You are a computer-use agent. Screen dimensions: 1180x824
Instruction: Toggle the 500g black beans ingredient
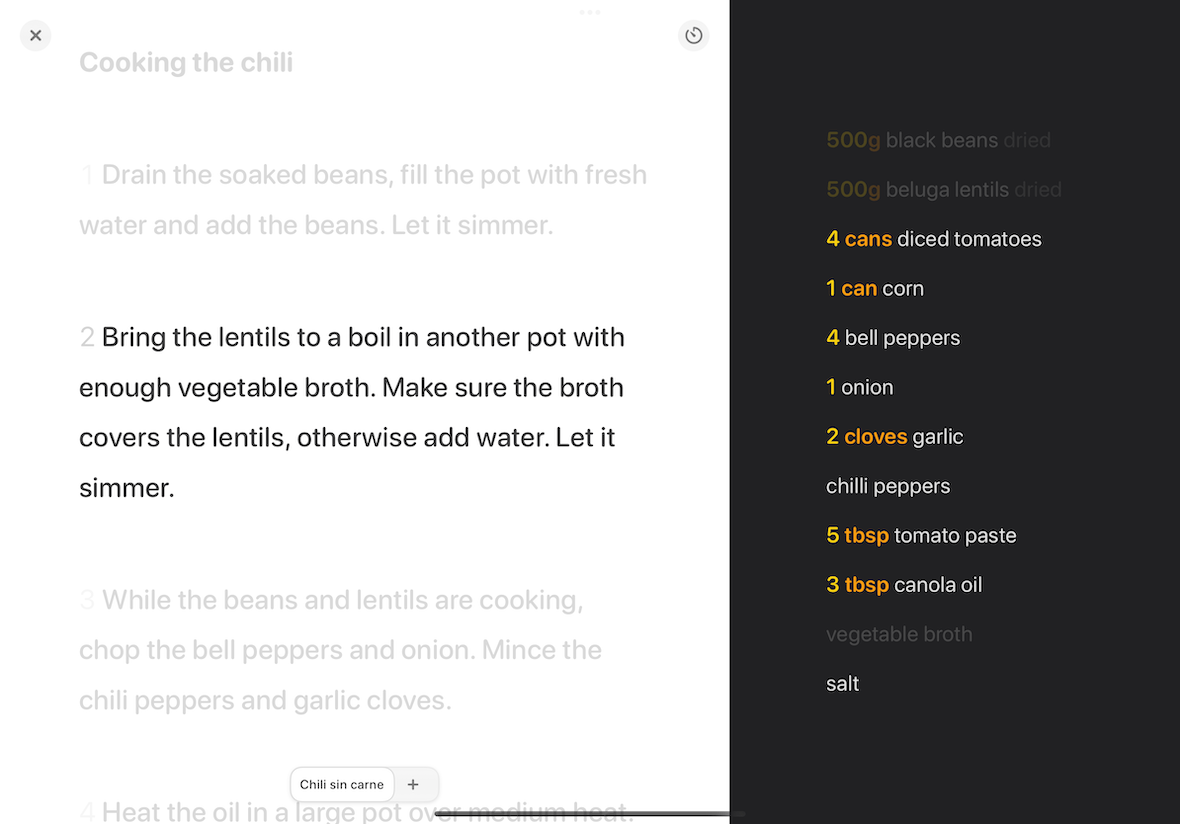[937, 140]
